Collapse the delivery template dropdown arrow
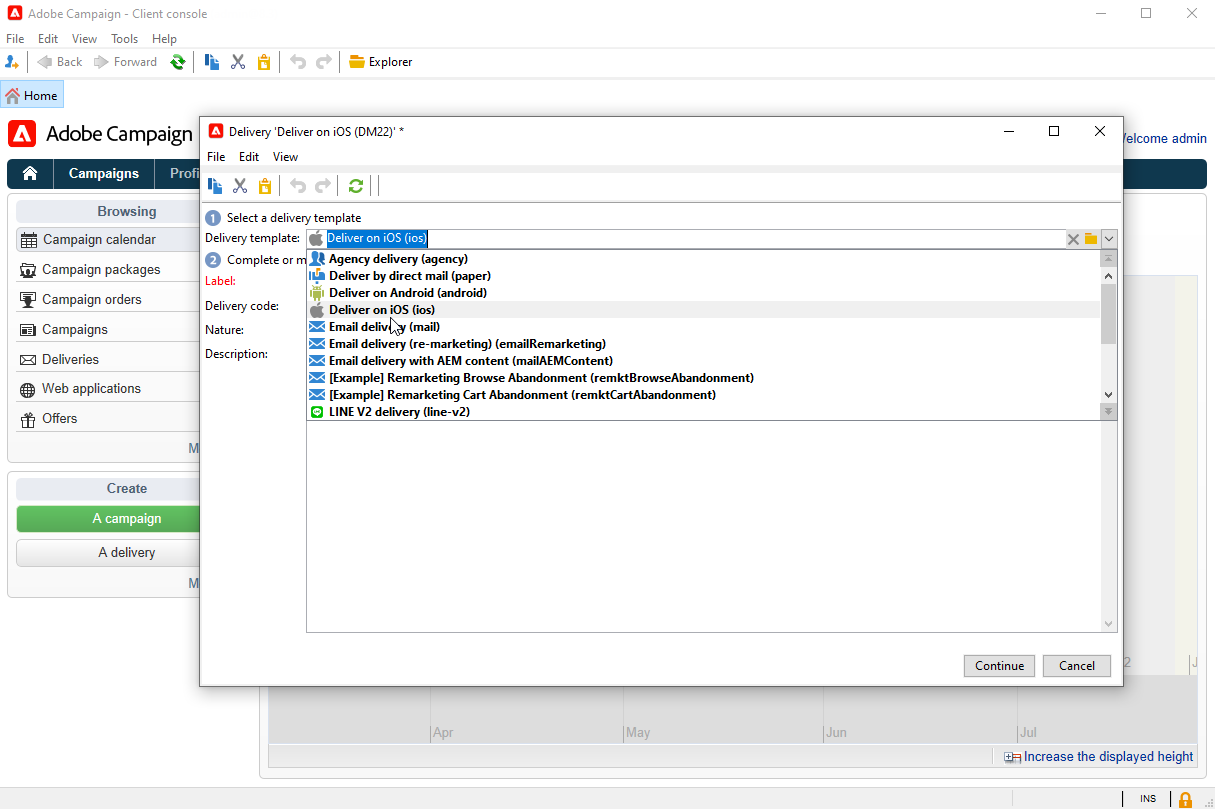This screenshot has width=1215, height=809. click(x=1109, y=239)
